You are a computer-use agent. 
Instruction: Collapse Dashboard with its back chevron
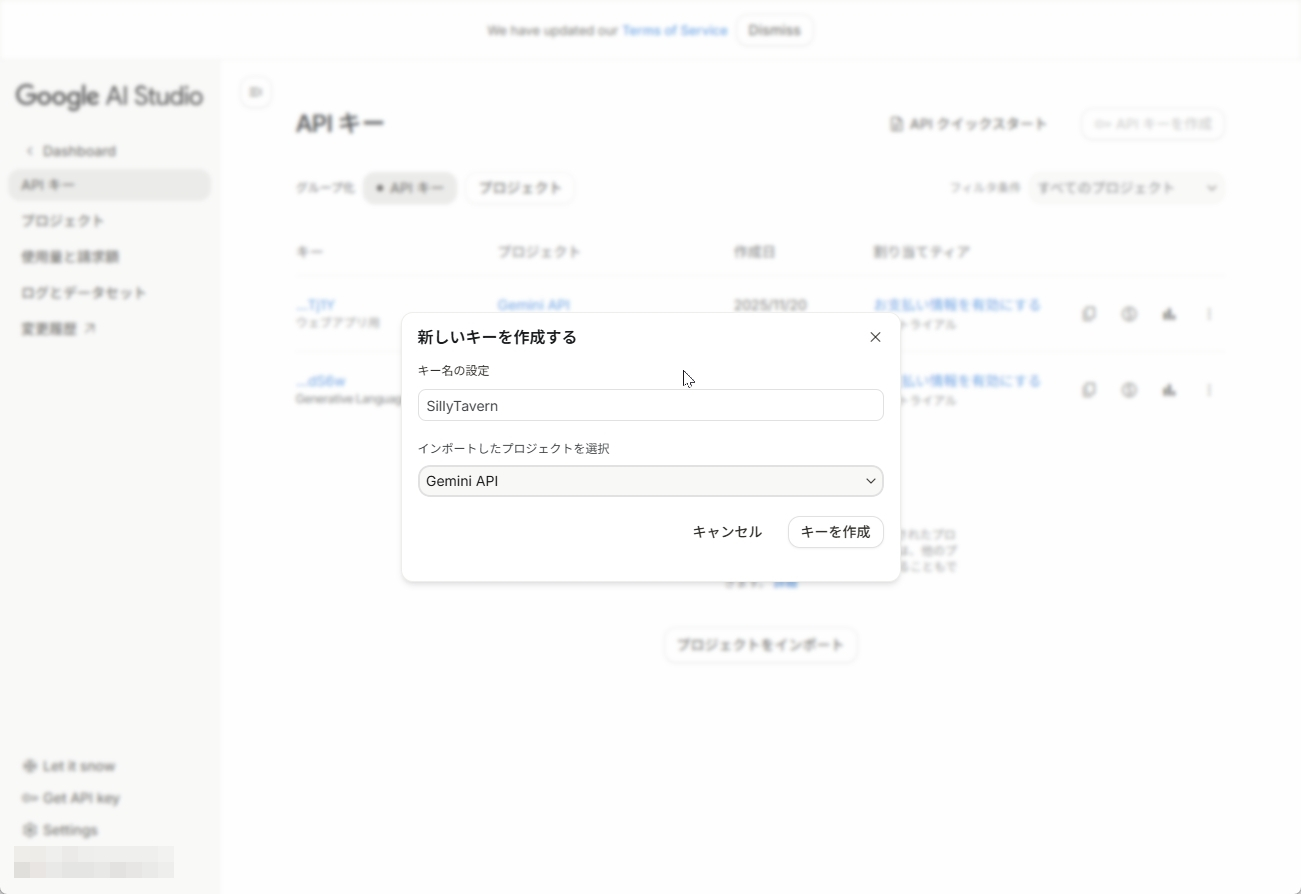(30, 150)
